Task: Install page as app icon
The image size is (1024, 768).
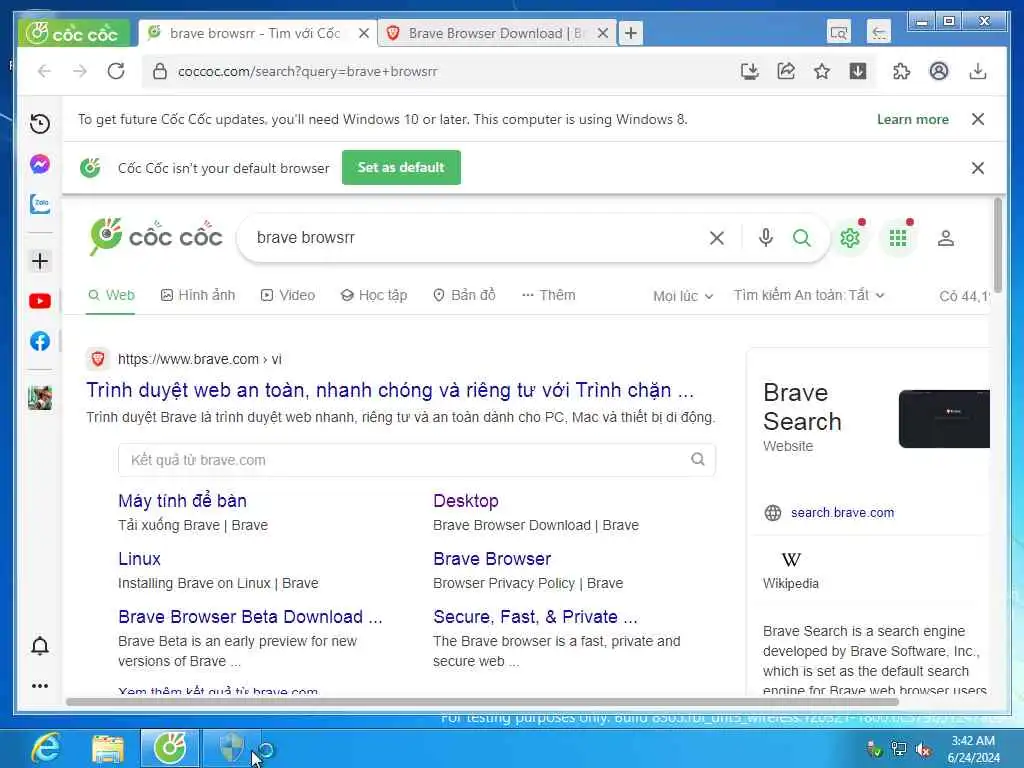Action: tap(750, 71)
